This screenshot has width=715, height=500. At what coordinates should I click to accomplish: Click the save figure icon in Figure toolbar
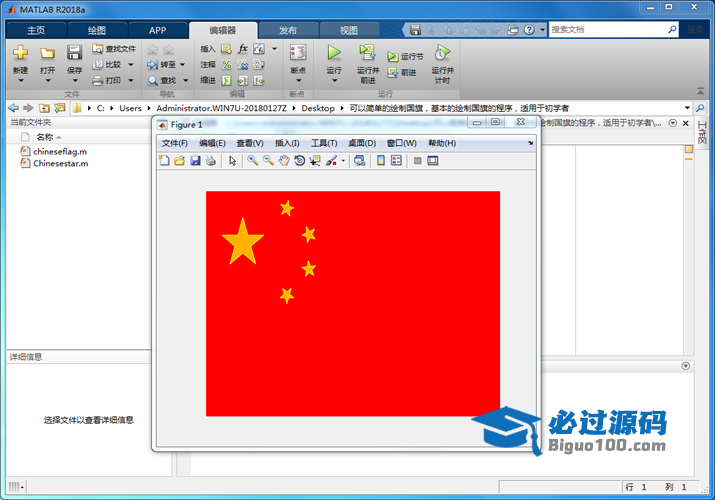click(195, 160)
